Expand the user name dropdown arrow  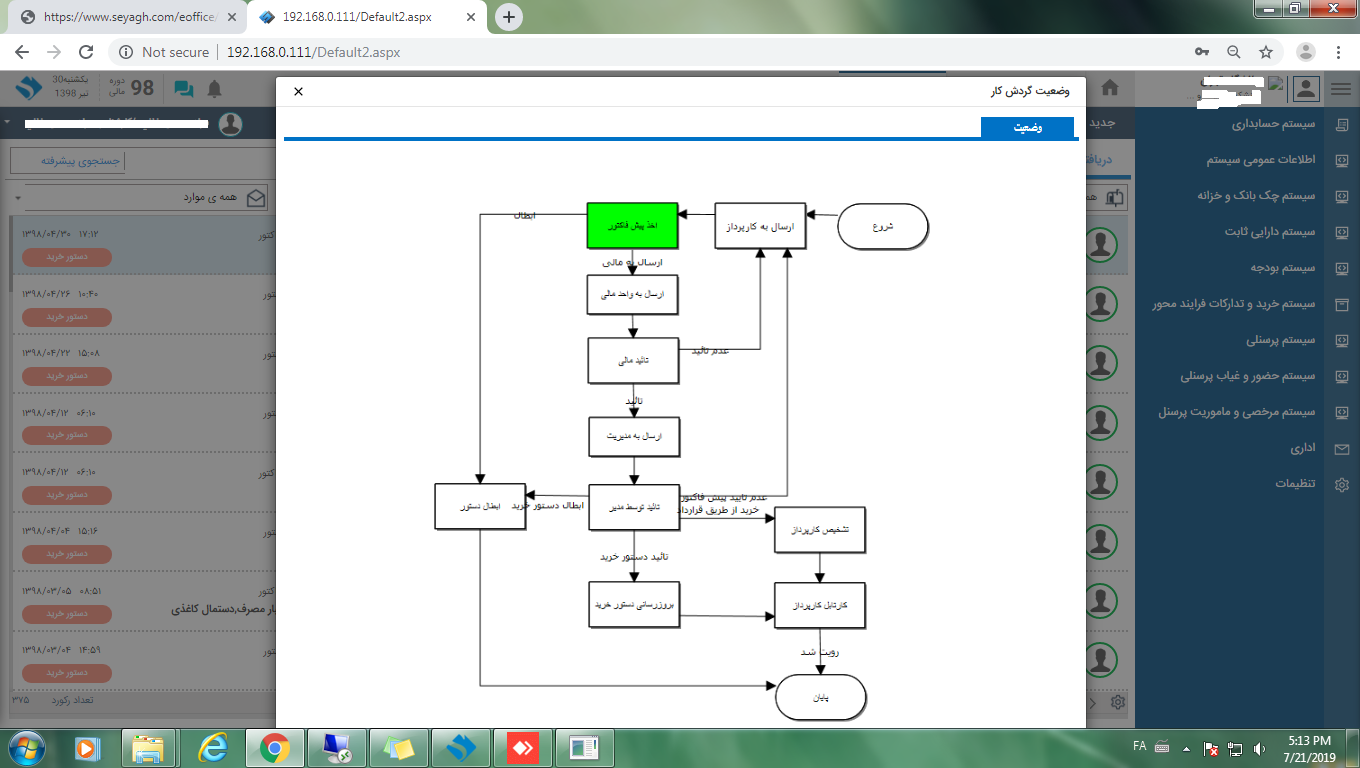(x=7, y=123)
